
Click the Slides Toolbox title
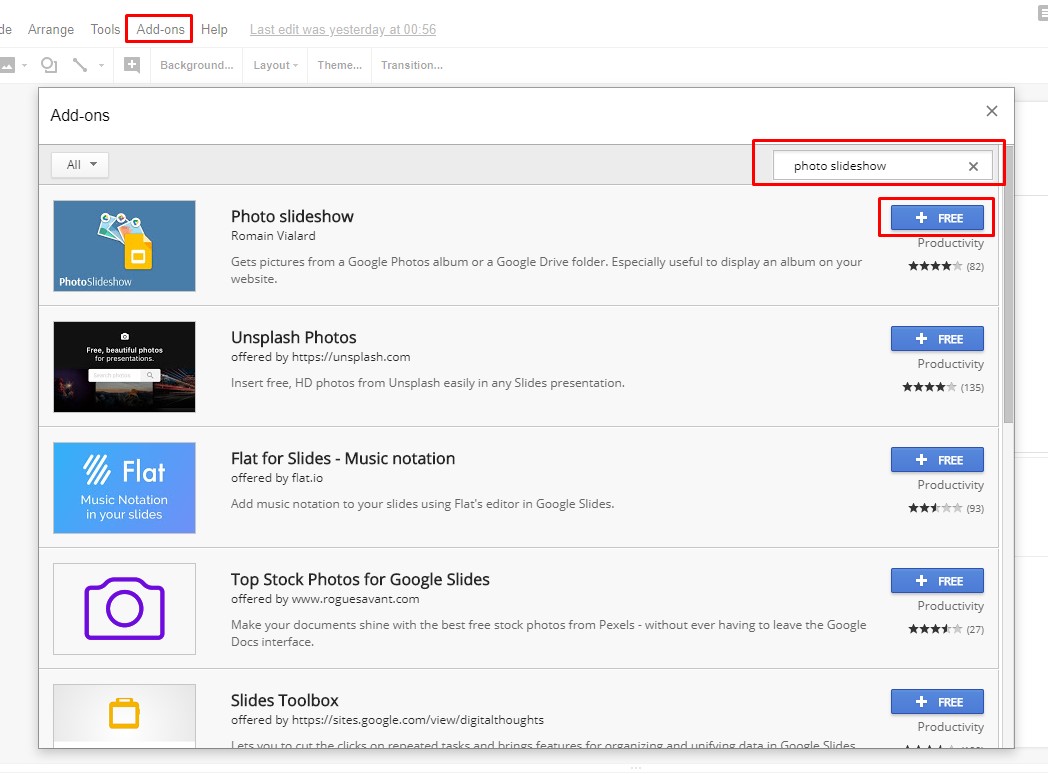coord(285,700)
